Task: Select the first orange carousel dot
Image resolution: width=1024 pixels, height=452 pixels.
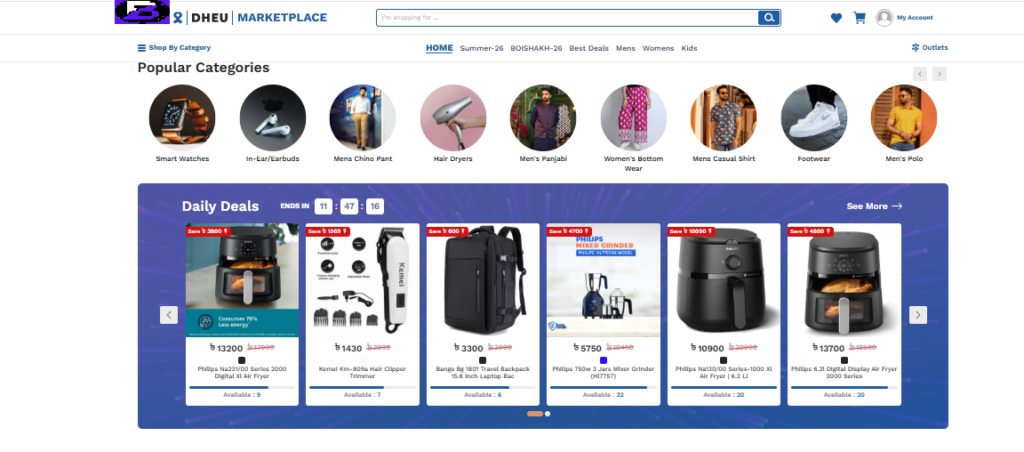Action: (x=534, y=413)
